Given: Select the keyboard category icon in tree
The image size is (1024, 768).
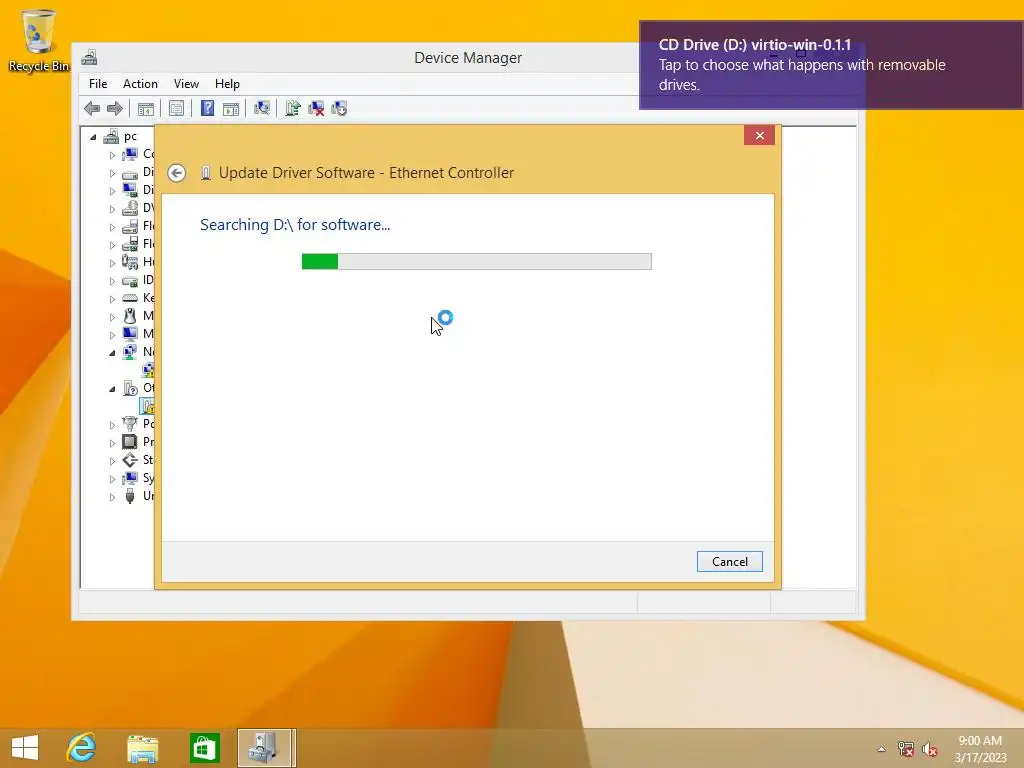Looking at the screenshot, I should pos(130,298).
